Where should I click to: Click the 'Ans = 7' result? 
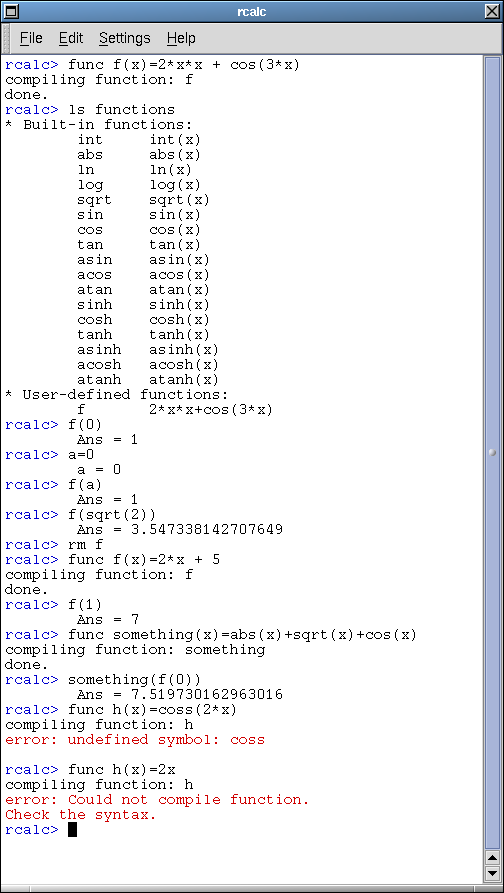pyautogui.click(x=108, y=620)
